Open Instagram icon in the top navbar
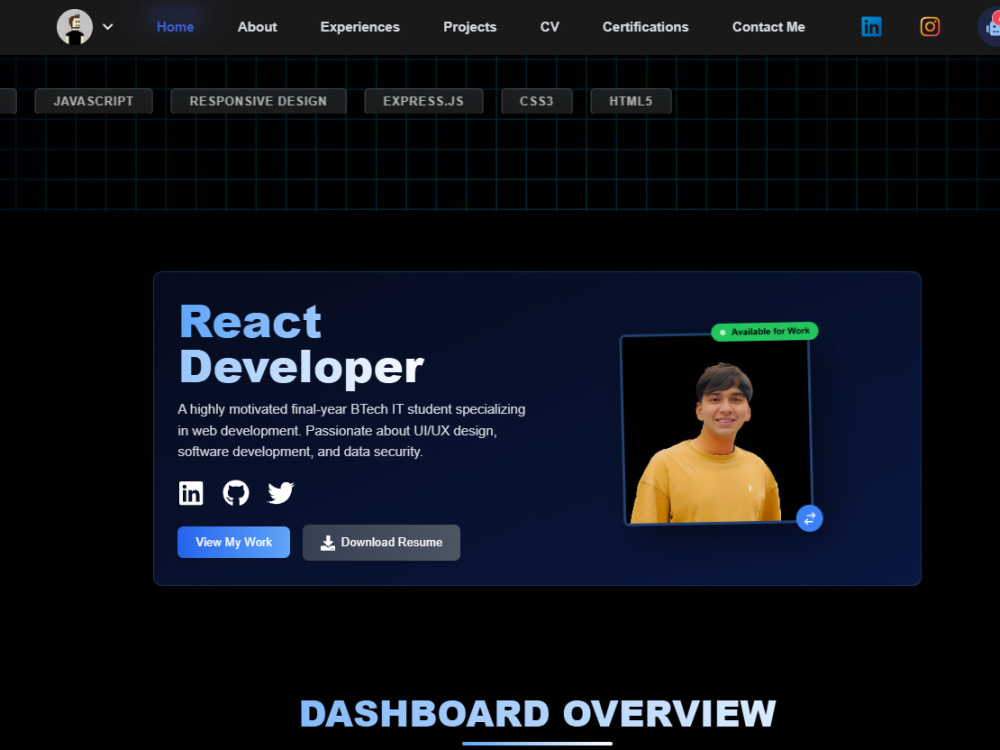Viewport: 1000px width, 750px height. tap(930, 27)
